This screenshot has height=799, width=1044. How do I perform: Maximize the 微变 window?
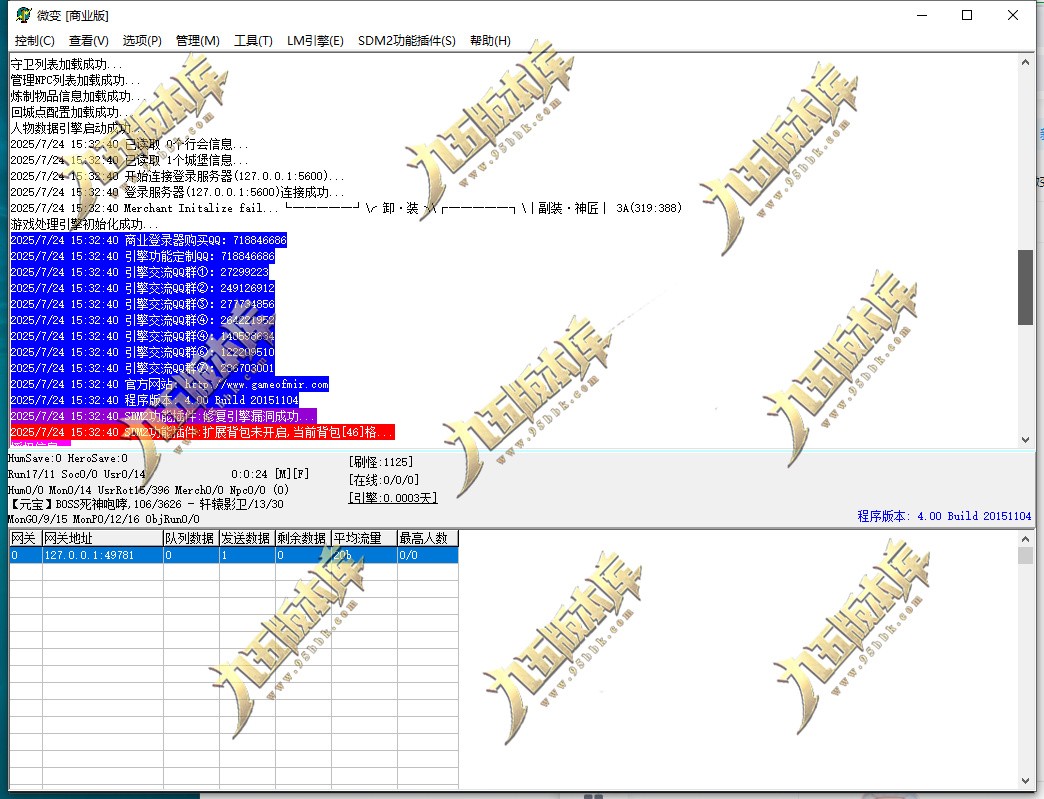[x=967, y=15]
